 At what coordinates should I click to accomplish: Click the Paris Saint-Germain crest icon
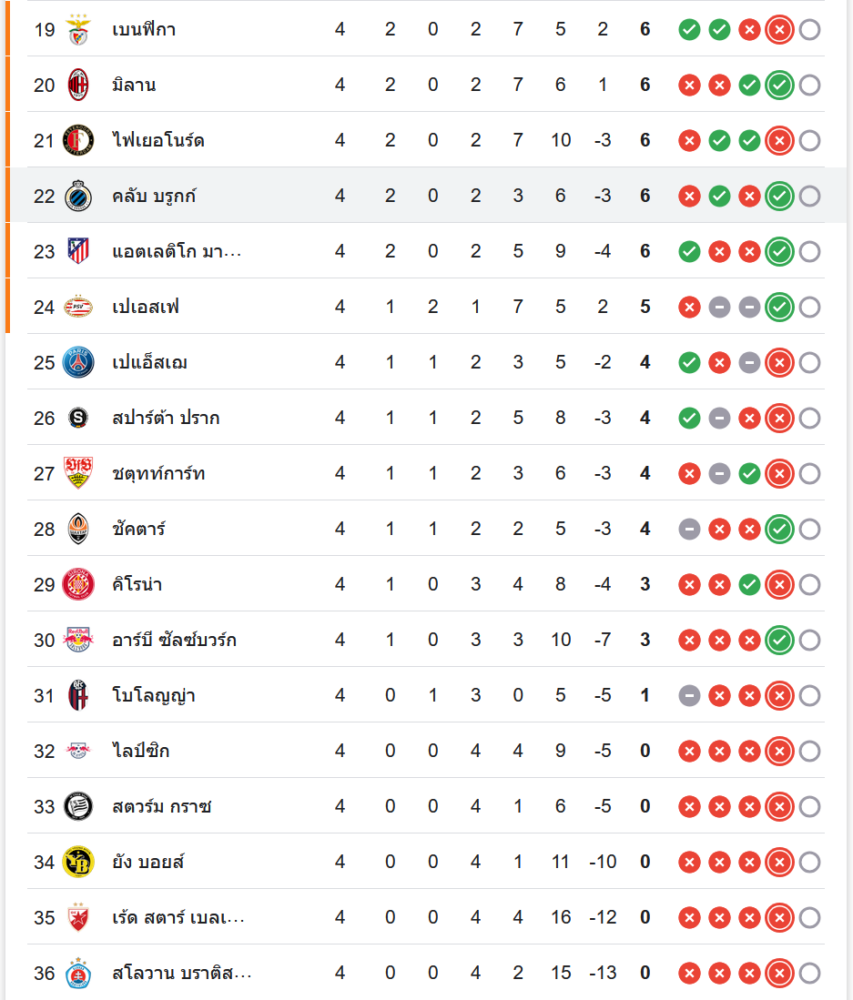pos(78,362)
